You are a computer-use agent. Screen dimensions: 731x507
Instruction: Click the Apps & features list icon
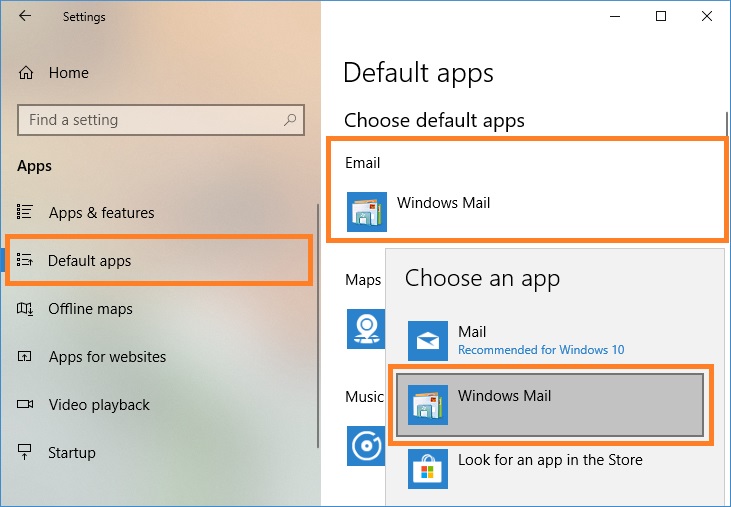pos(25,212)
